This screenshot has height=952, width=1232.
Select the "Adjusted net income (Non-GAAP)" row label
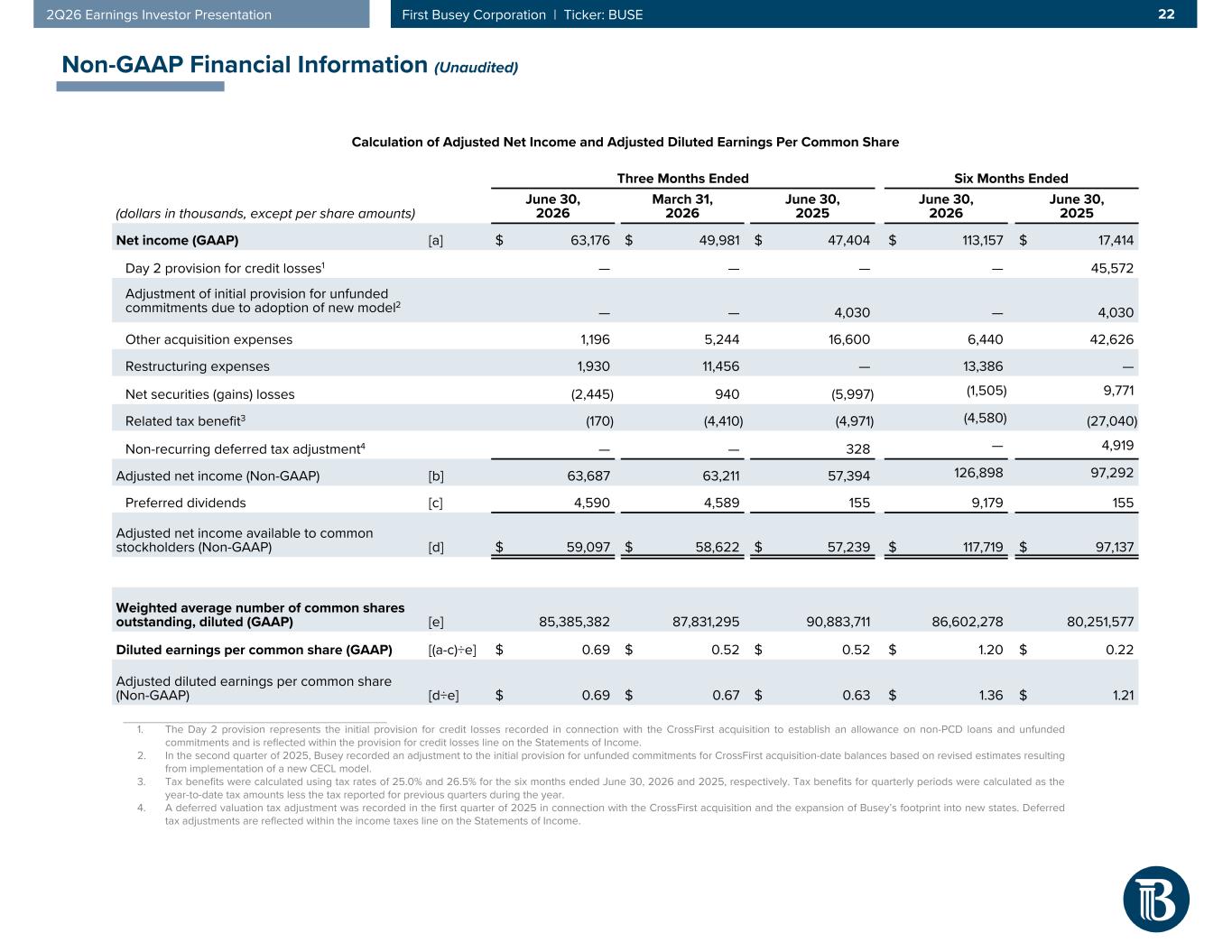click(218, 476)
